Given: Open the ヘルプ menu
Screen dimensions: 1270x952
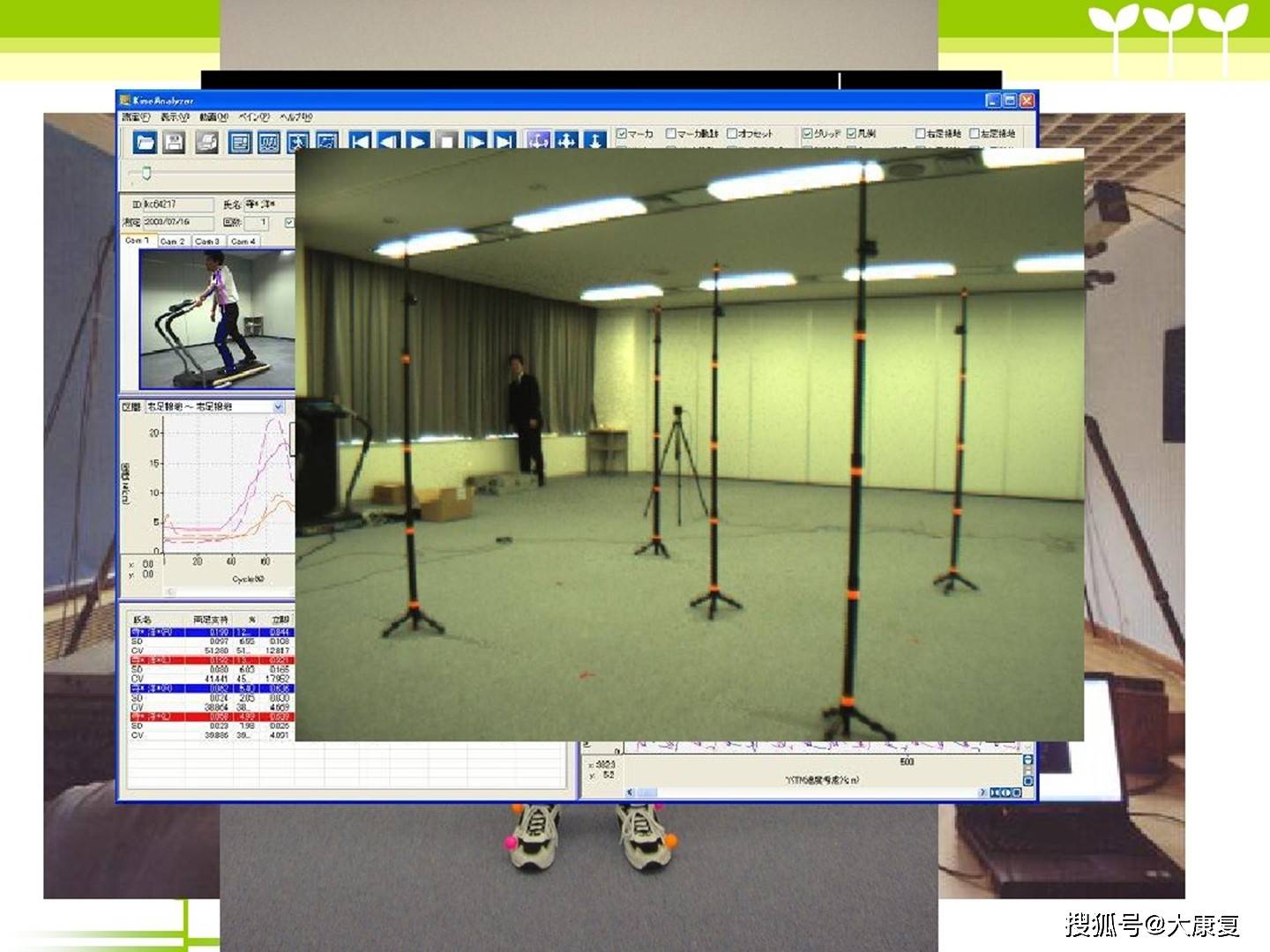Looking at the screenshot, I should pyautogui.click(x=295, y=117).
